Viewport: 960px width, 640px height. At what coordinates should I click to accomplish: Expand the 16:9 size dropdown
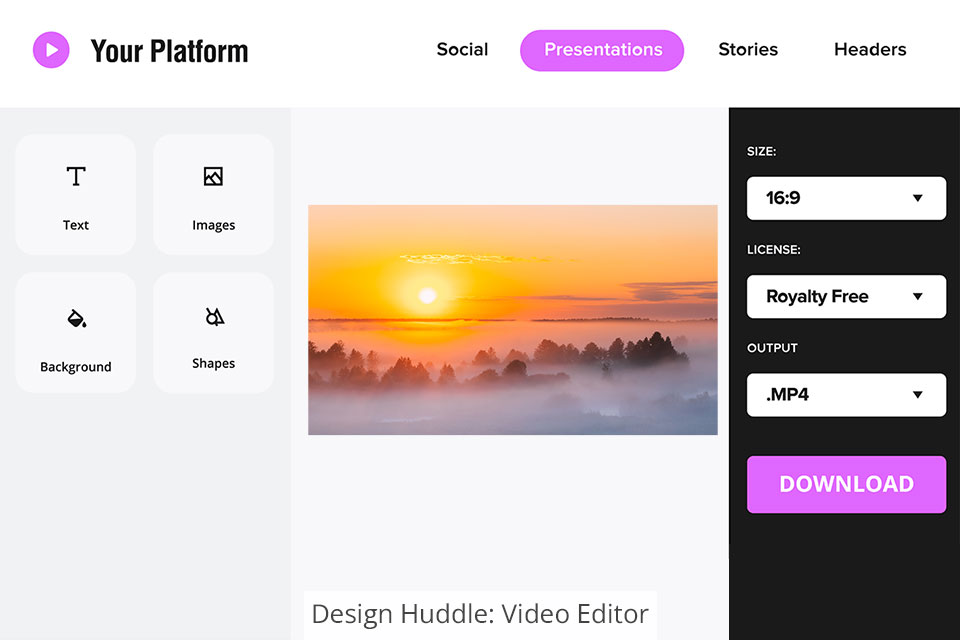click(x=846, y=198)
